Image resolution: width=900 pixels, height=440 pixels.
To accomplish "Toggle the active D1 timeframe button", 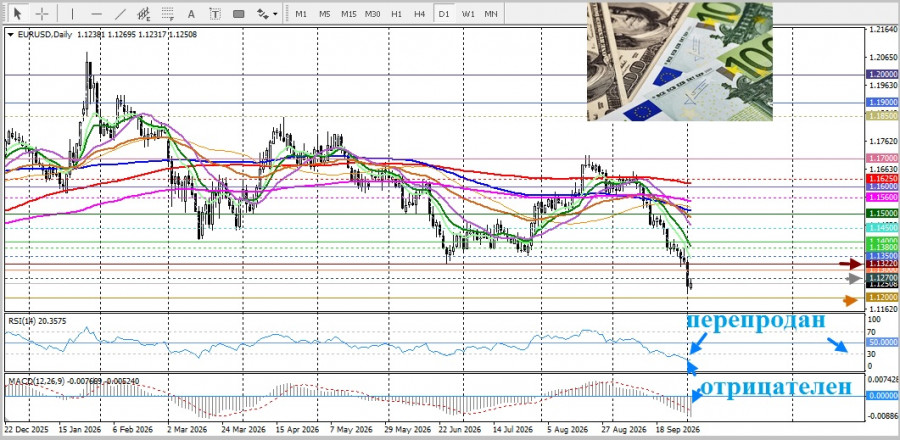I will tap(444, 13).
